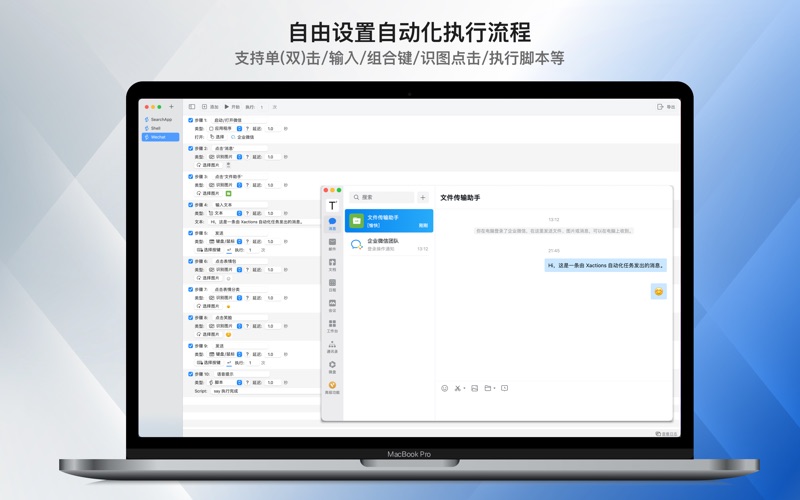Click 选择按键 button in step 5
The height and width of the screenshot is (500, 800).
209,249
